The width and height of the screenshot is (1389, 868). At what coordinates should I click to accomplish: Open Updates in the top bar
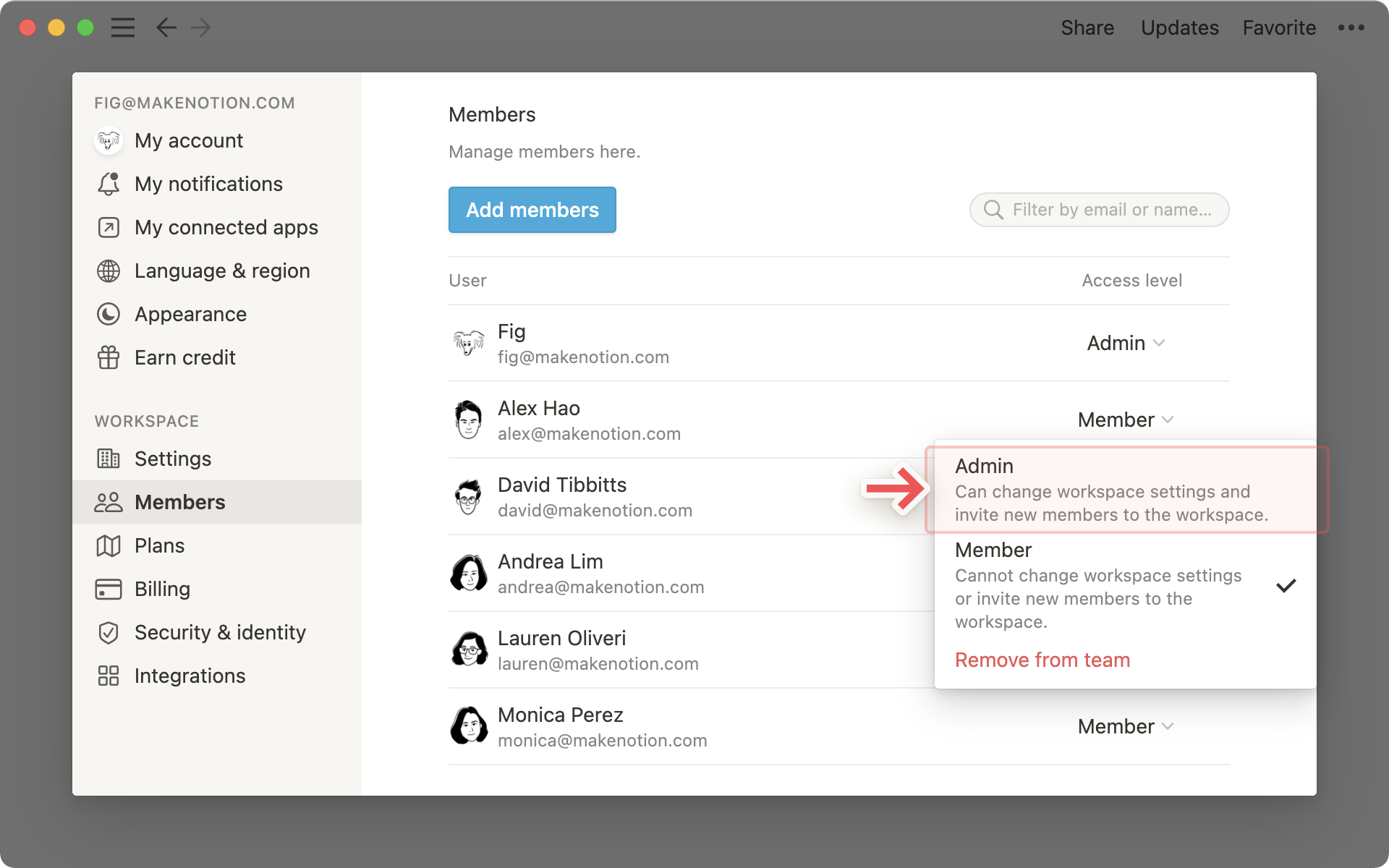tap(1179, 27)
